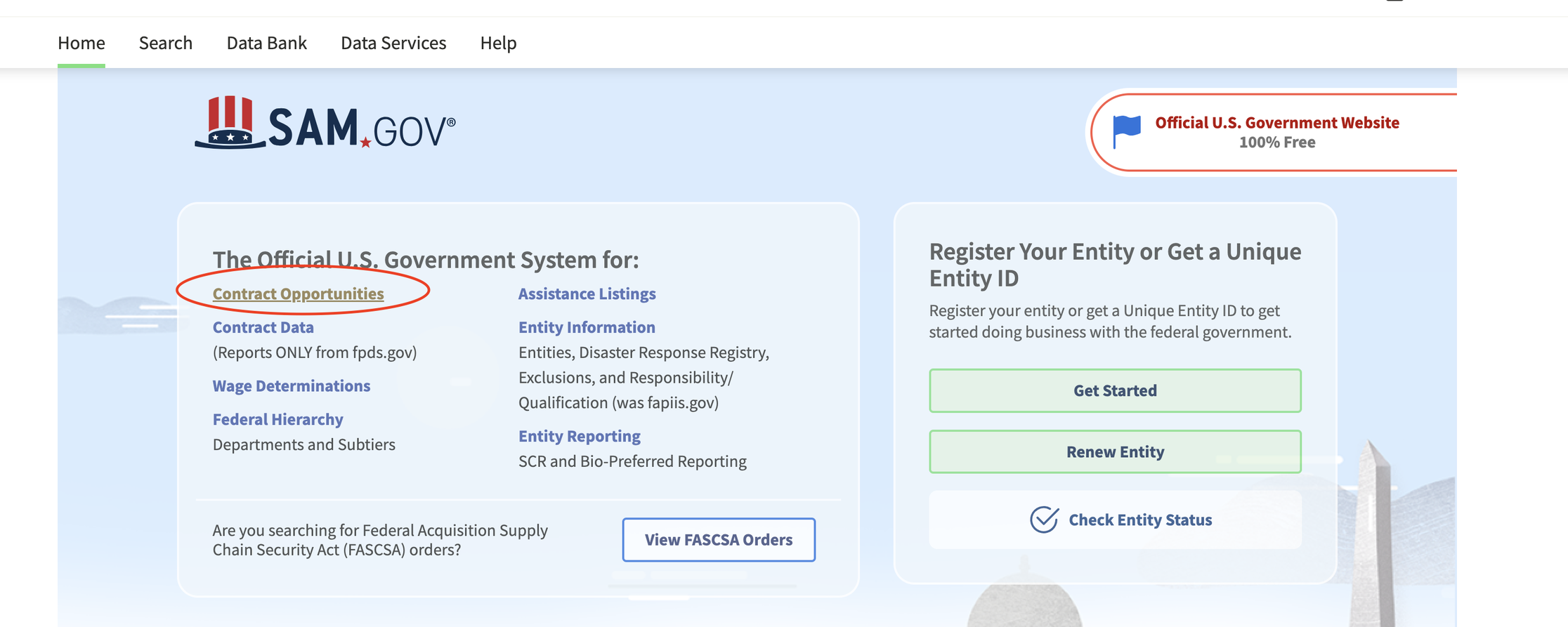This screenshot has height=627, width=1568.
Task: Click the Get Started button
Action: (x=1115, y=390)
